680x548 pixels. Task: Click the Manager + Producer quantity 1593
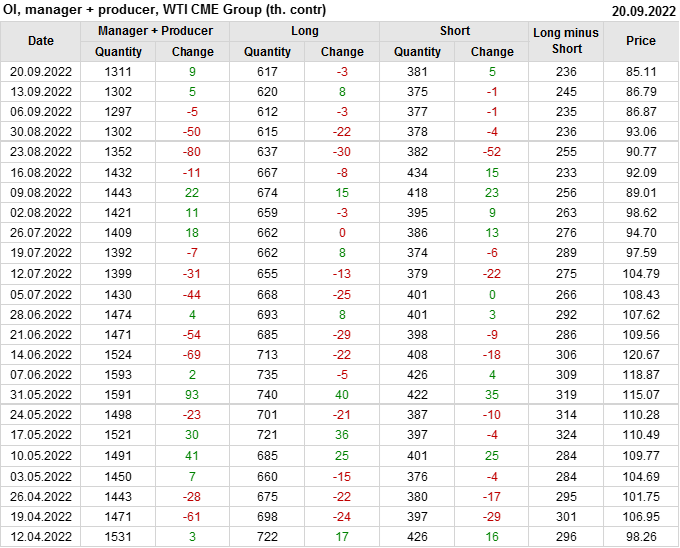[x=119, y=375]
